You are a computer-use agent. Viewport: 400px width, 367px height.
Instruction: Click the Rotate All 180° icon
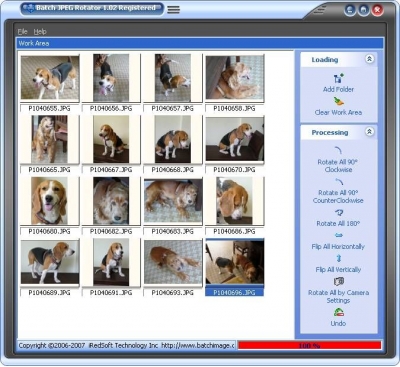click(339, 213)
